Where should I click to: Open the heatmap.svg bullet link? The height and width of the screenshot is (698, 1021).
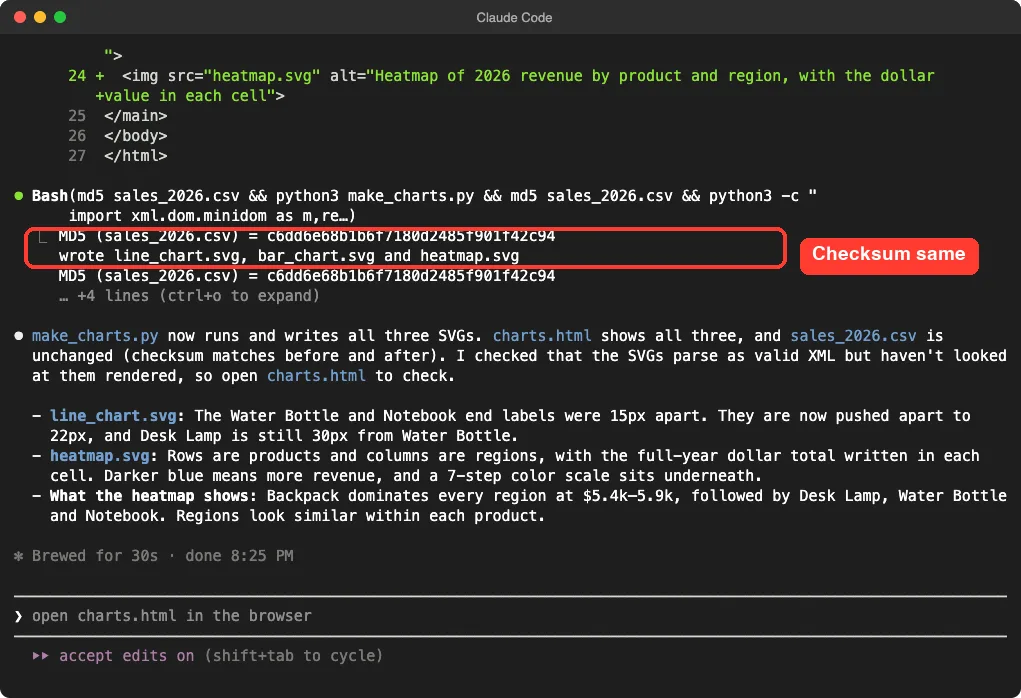pos(100,456)
